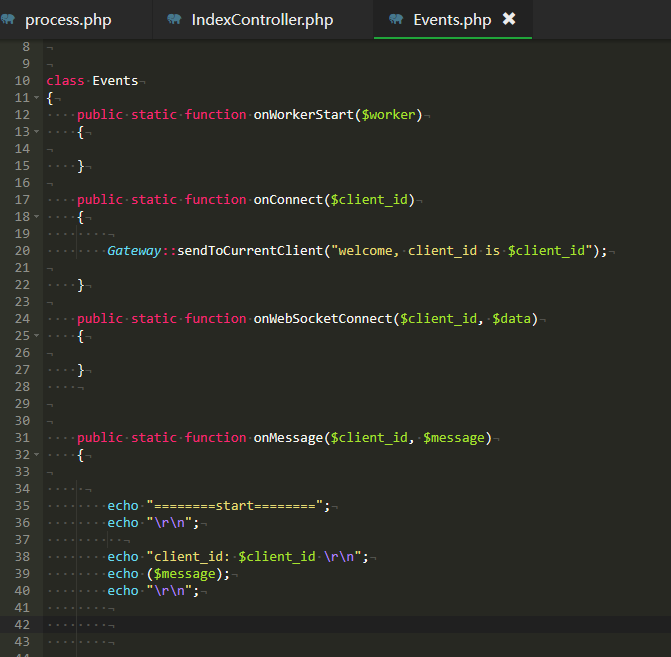Viewport: 671px width, 657px height.
Task: Collapse the onMessage body fold at line 32
Action: pyautogui.click(x=37, y=455)
